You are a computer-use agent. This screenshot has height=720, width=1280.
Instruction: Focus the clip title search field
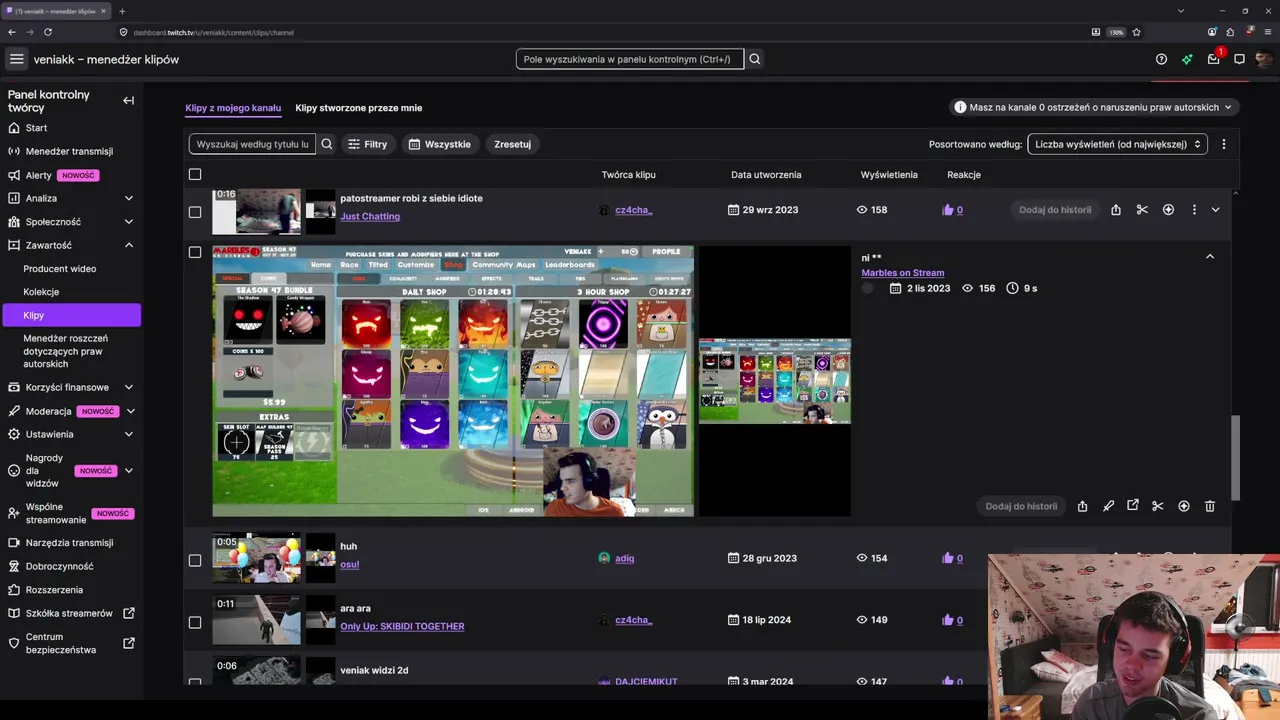[x=252, y=144]
